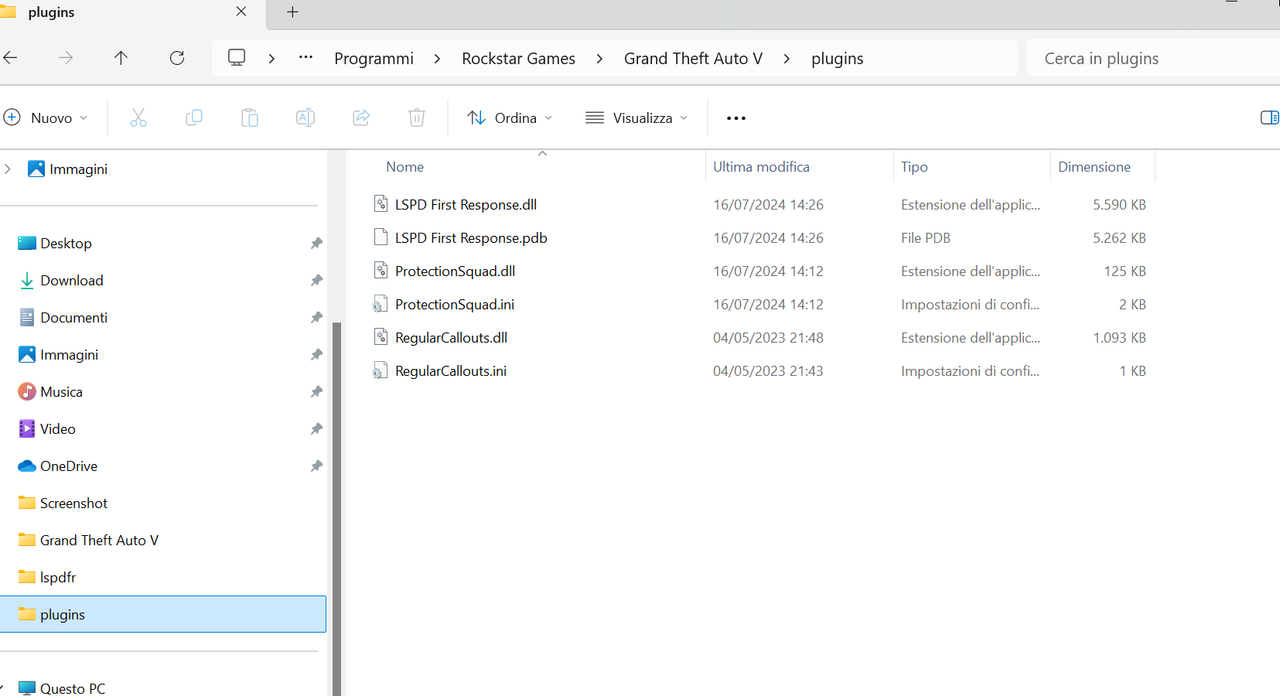Screen dimensions: 1280x696
Task: Click the Share icon in toolbar
Action: tap(361, 118)
